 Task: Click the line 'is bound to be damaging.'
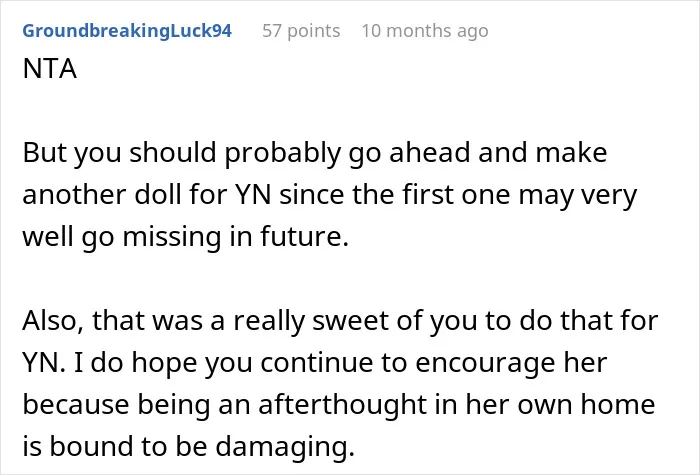coord(188,446)
